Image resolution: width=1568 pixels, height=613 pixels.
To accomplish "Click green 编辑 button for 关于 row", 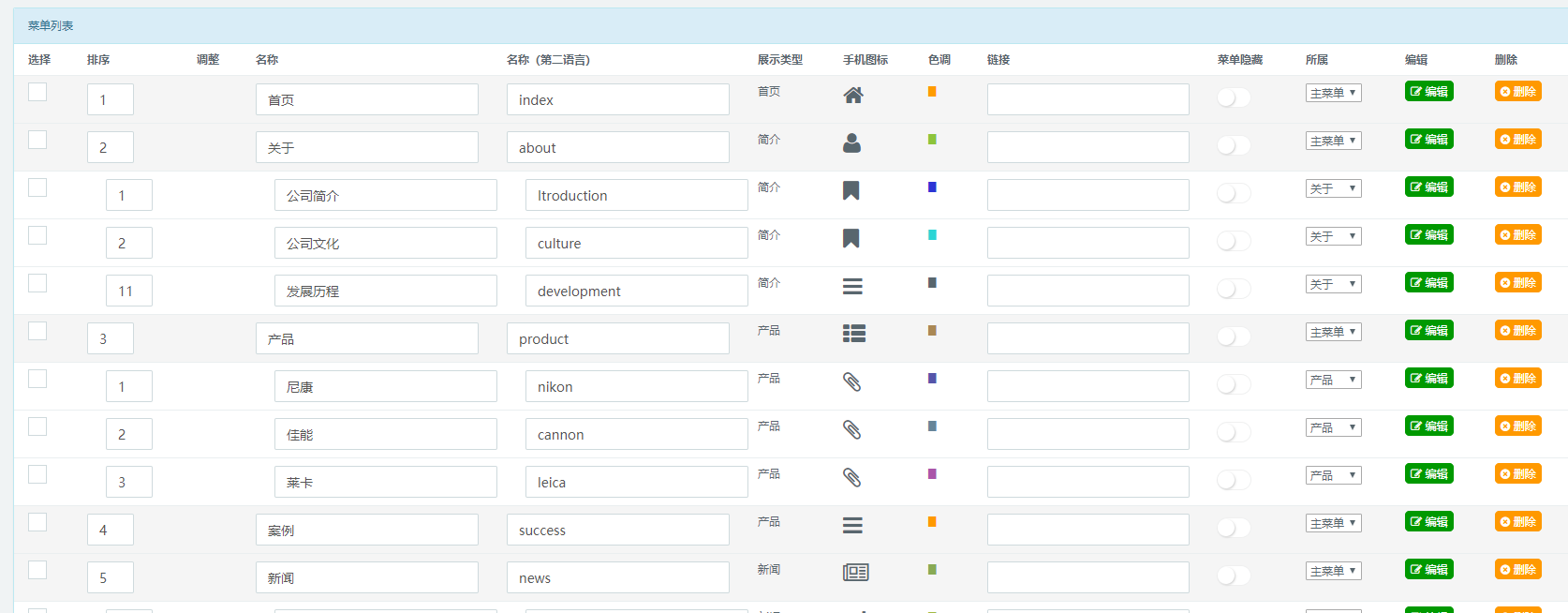I will coord(1428,140).
